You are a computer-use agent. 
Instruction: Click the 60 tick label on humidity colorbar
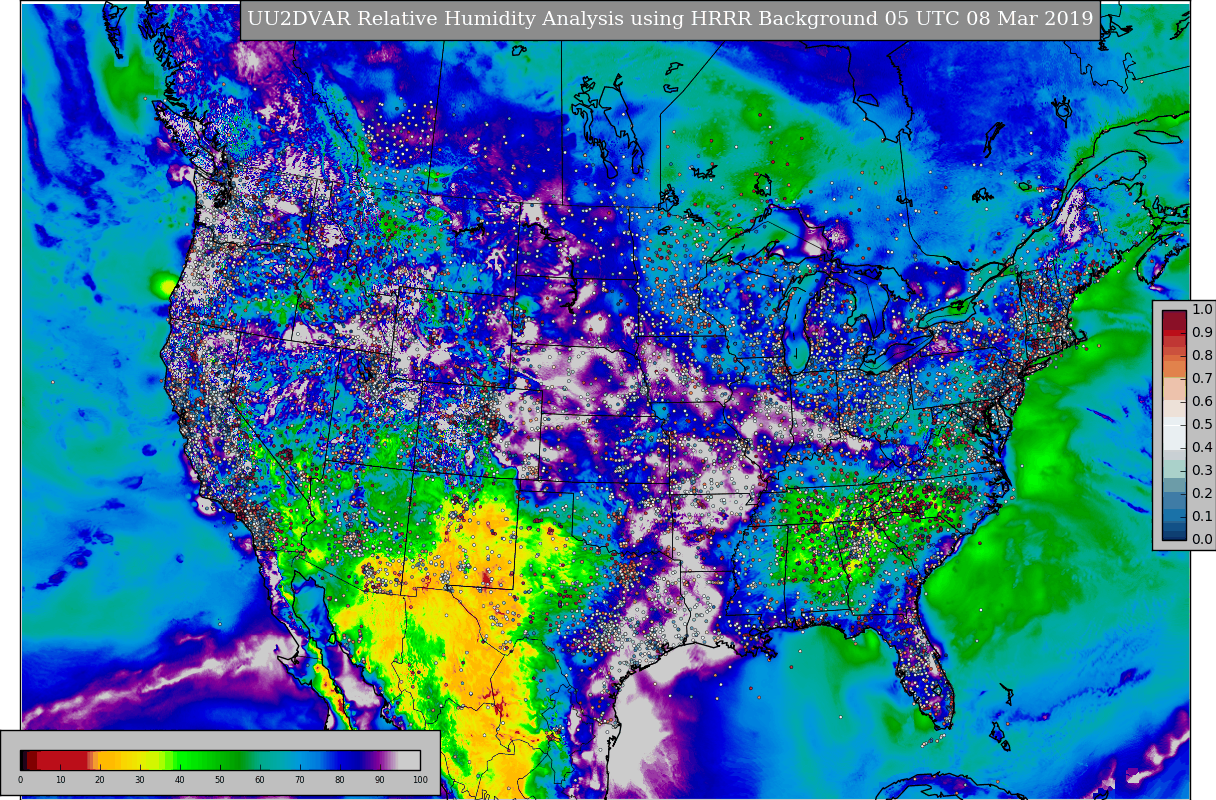click(260, 780)
